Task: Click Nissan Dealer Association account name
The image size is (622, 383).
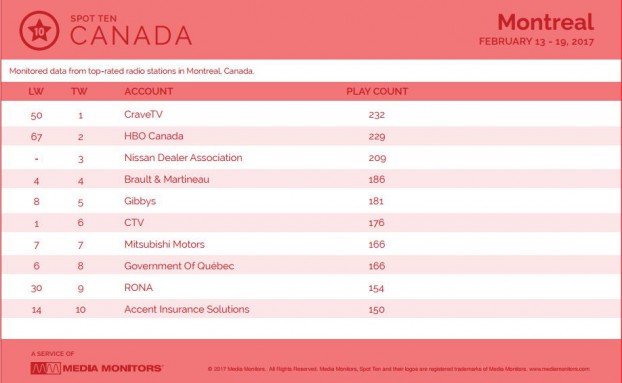Action: pyautogui.click(x=183, y=157)
